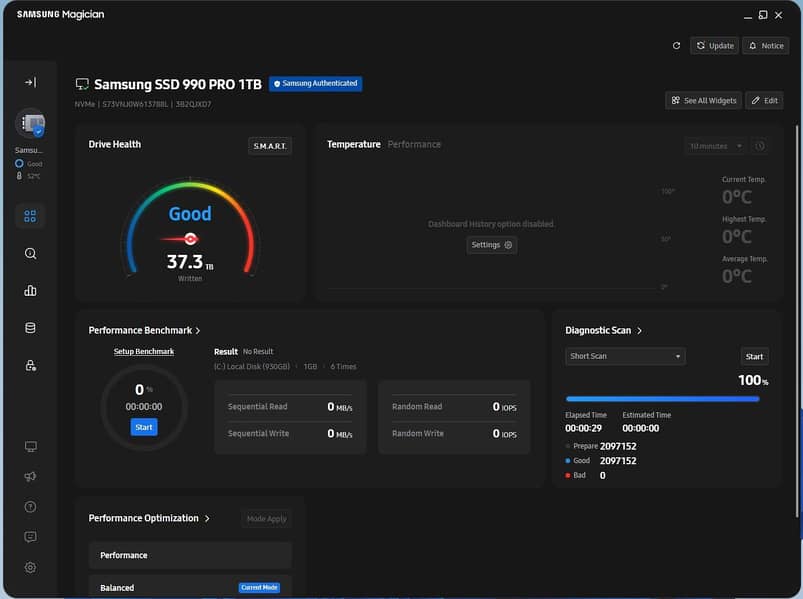The height and width of the screenshot is (599, 803).
Task: Click the Average Temp 0°C reading
Action: pyautogui.click(x=737, y=276)
